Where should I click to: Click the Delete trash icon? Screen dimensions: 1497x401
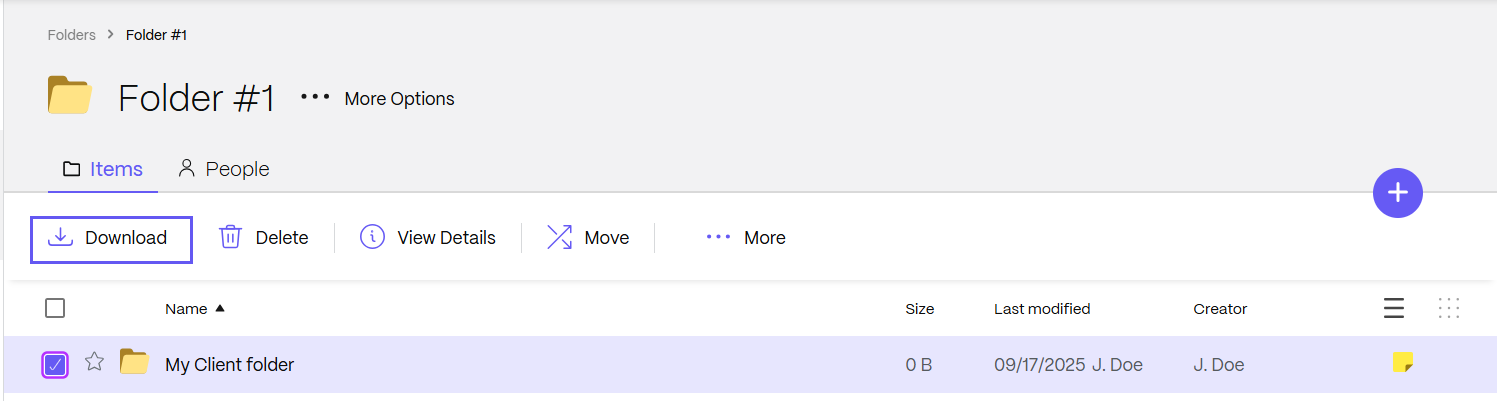(x=231, y=238)
